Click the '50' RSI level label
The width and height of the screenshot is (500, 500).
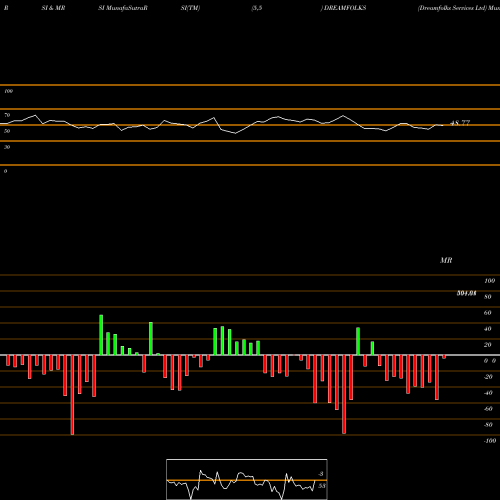click(7, 131)
